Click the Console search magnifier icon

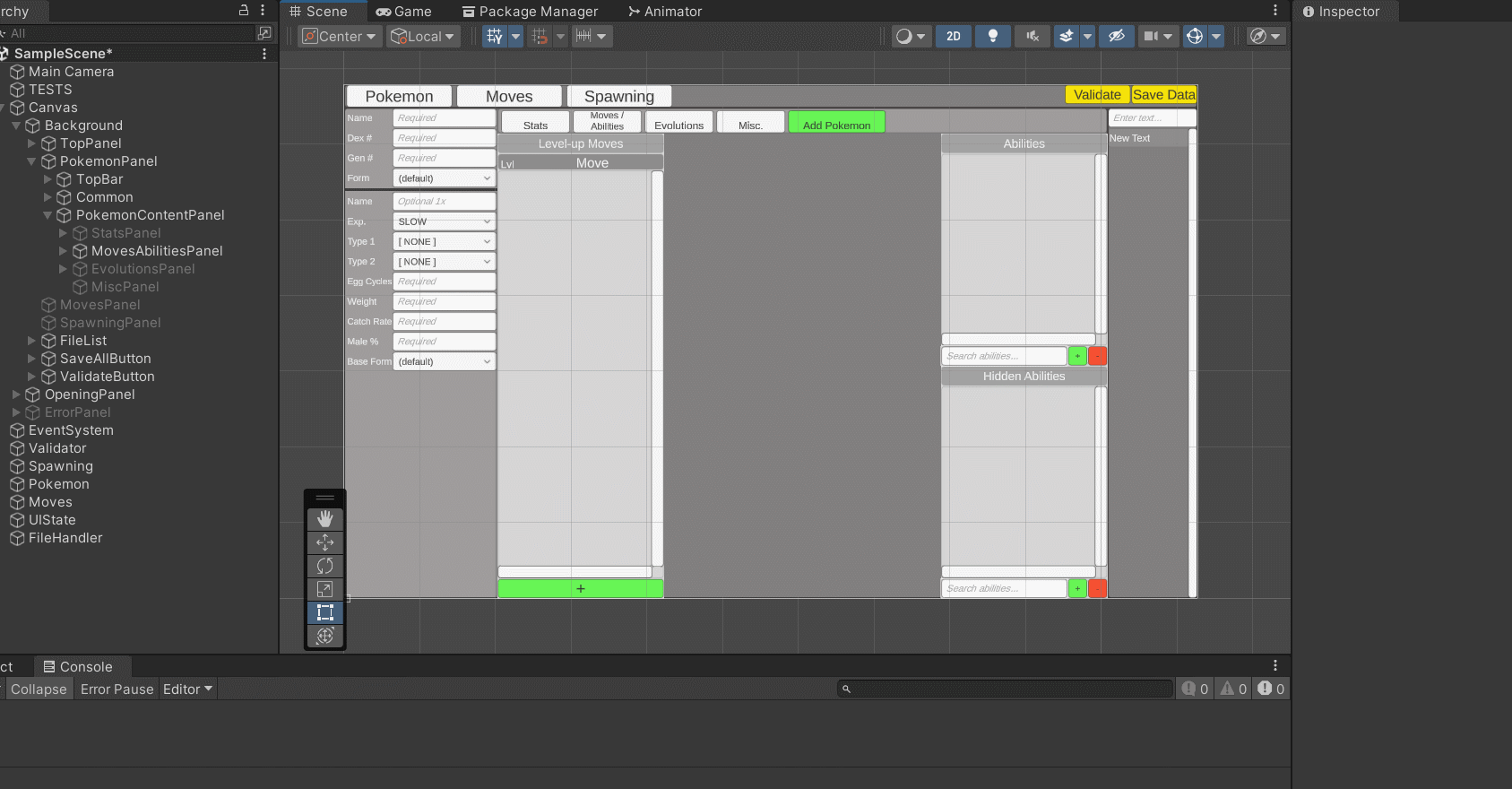point(846,689)
